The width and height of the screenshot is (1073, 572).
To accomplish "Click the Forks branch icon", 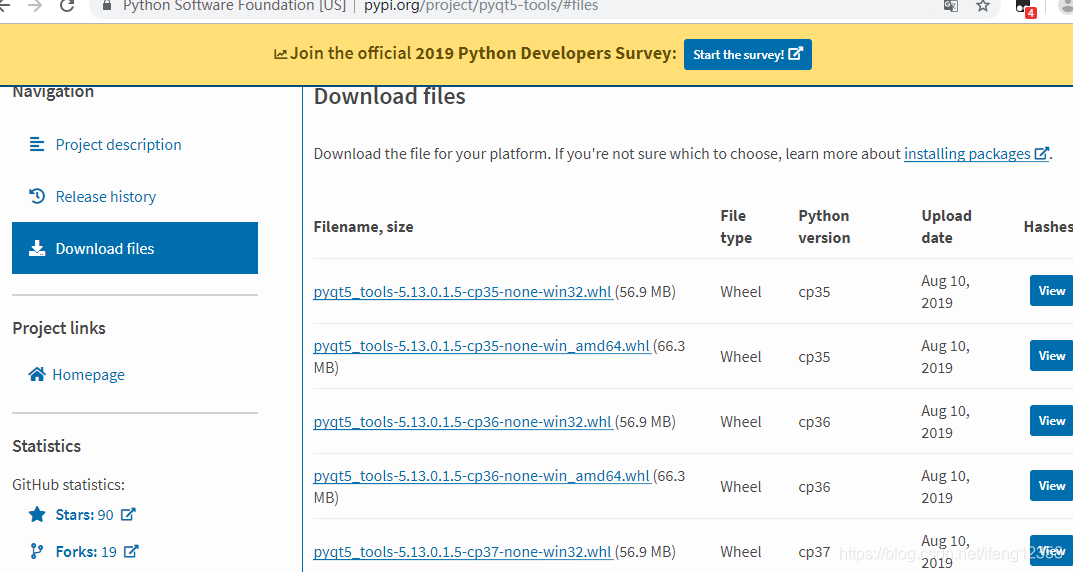I will 37,551.
